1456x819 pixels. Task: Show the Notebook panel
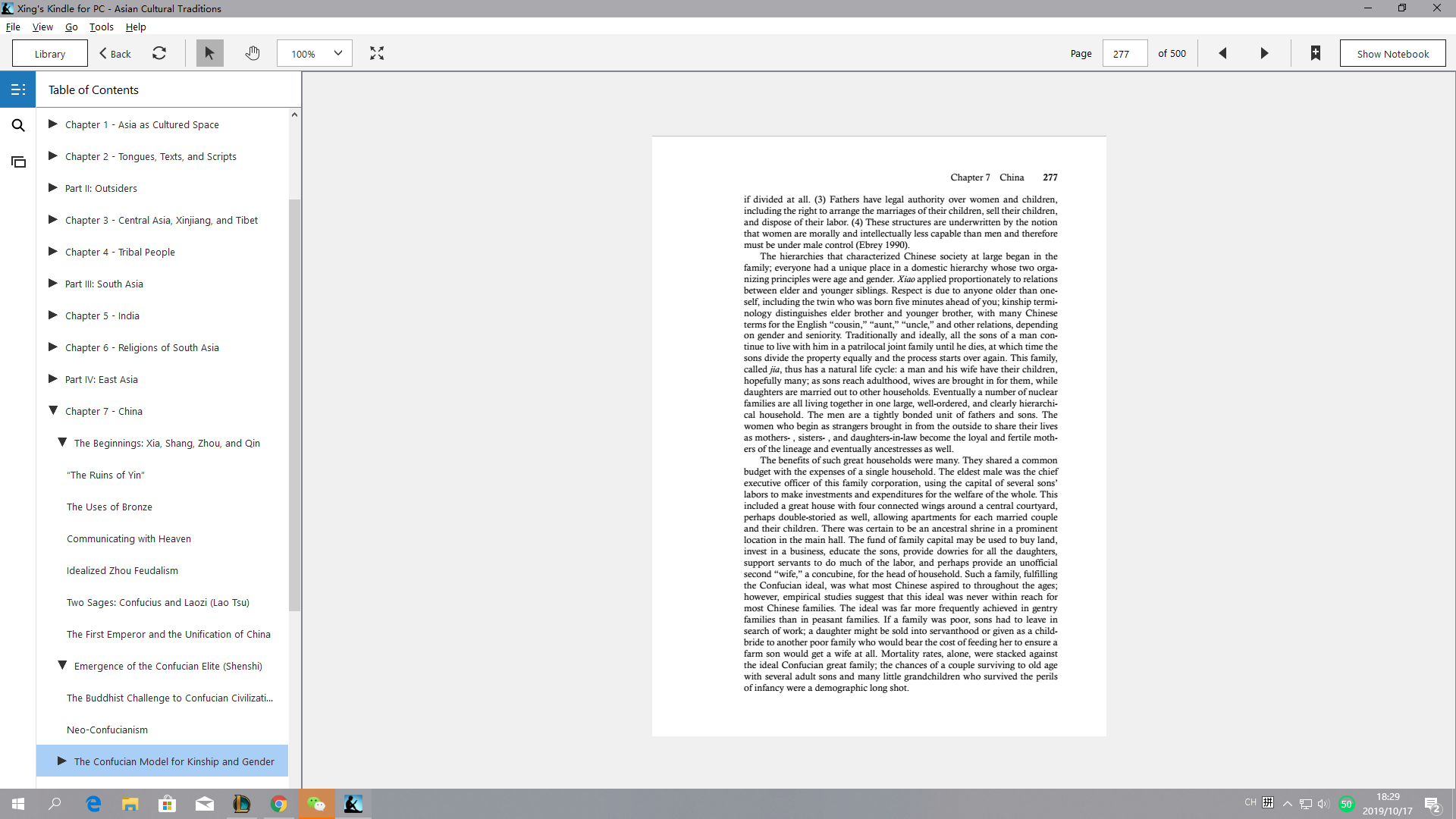click(1392, 53)
